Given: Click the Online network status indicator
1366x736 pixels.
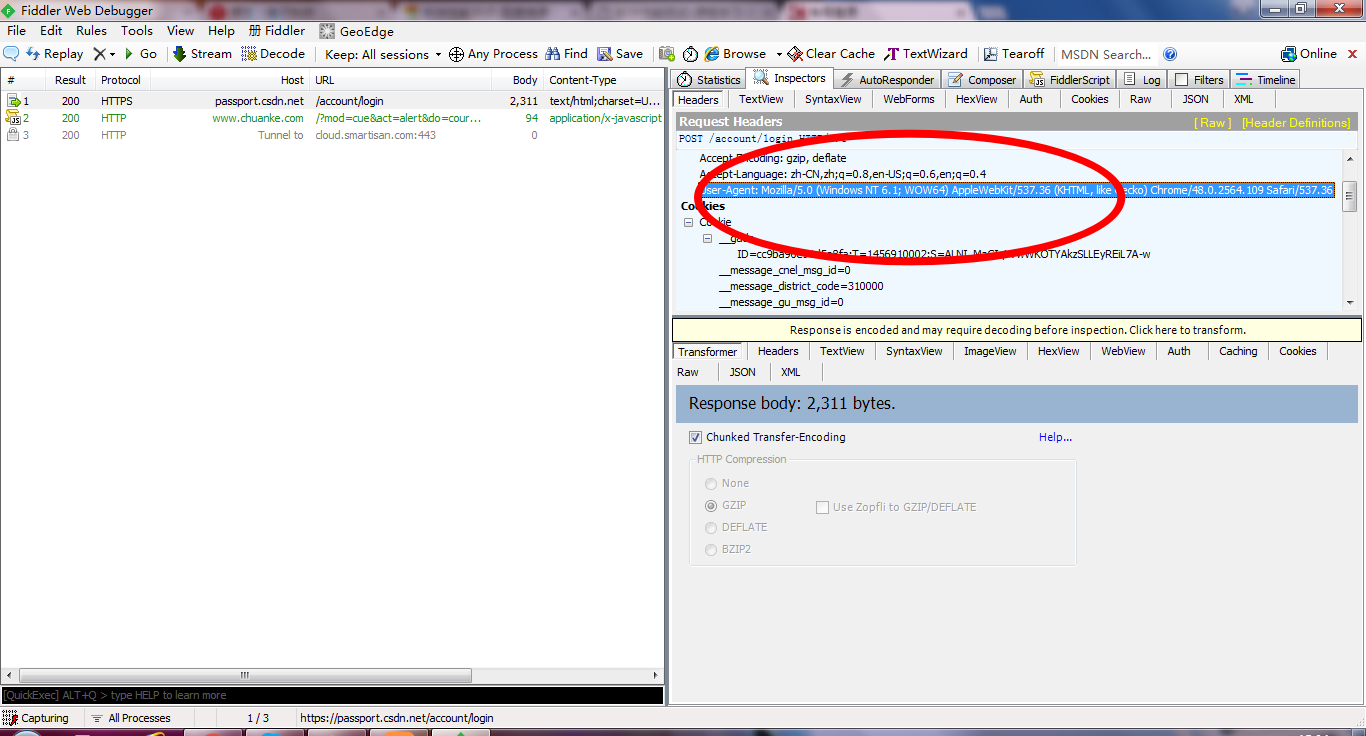Looking at the screenshot, I should point(1309,54).
